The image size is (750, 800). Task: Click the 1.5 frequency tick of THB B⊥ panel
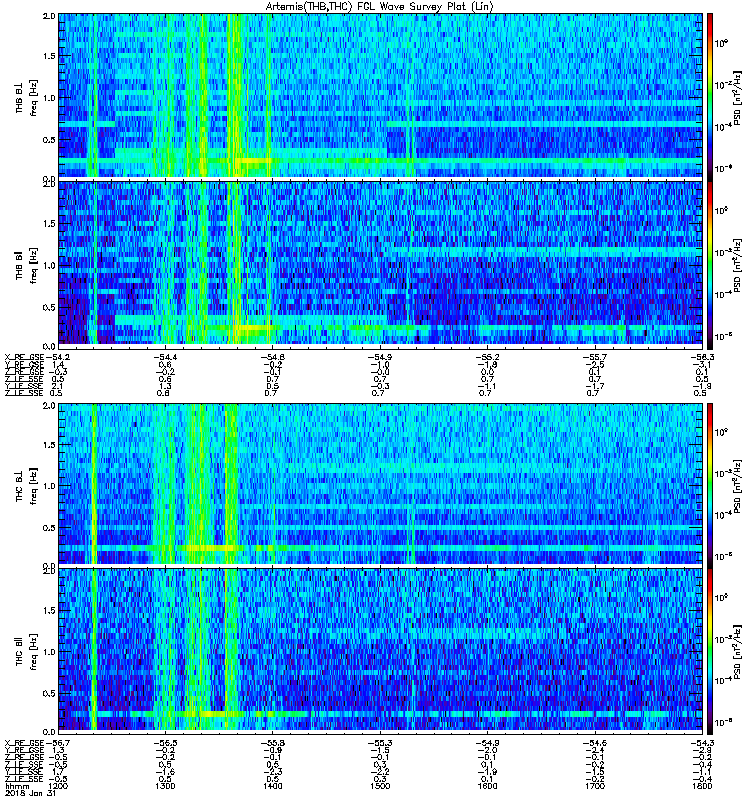(x=49, y=56)
